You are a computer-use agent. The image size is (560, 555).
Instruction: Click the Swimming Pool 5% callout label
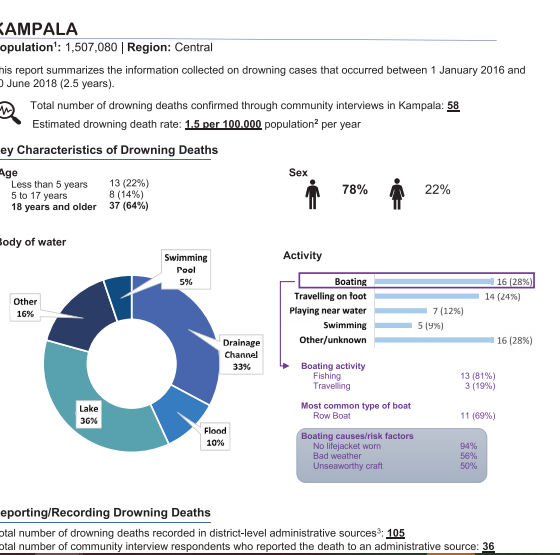pyautogui.click(x=186, y=270)
